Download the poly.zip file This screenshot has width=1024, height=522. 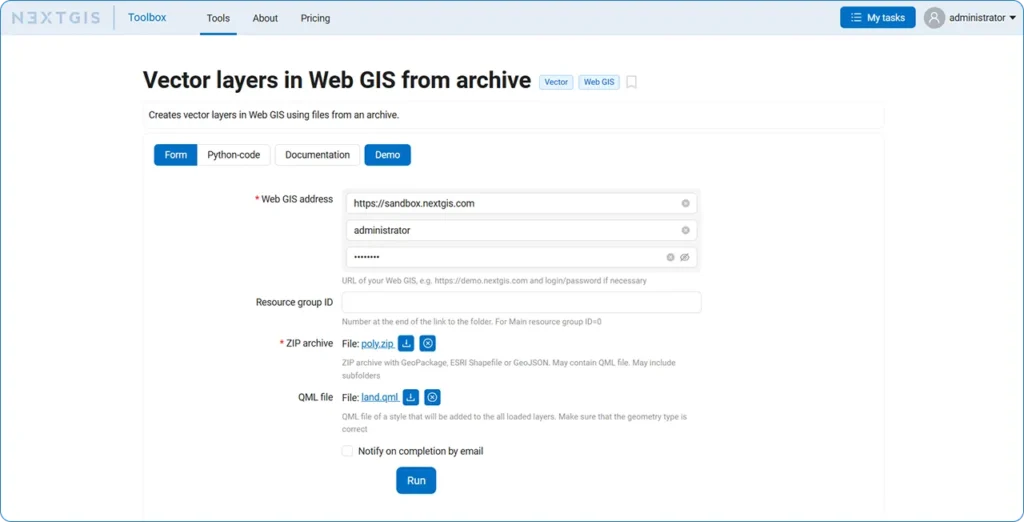click(406, 343)
